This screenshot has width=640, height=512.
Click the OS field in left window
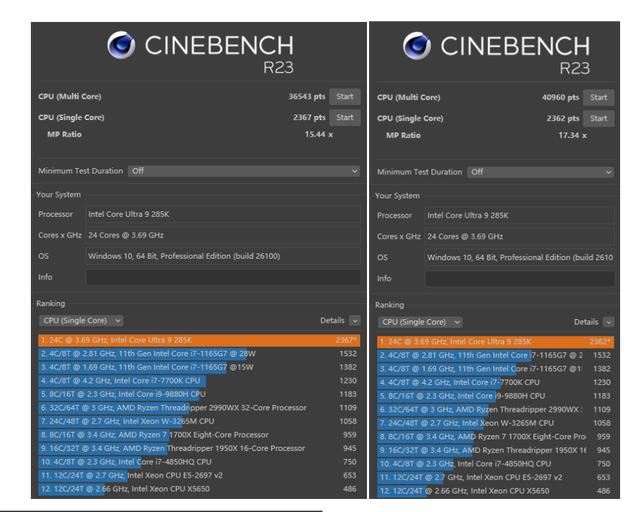point(223,256)
